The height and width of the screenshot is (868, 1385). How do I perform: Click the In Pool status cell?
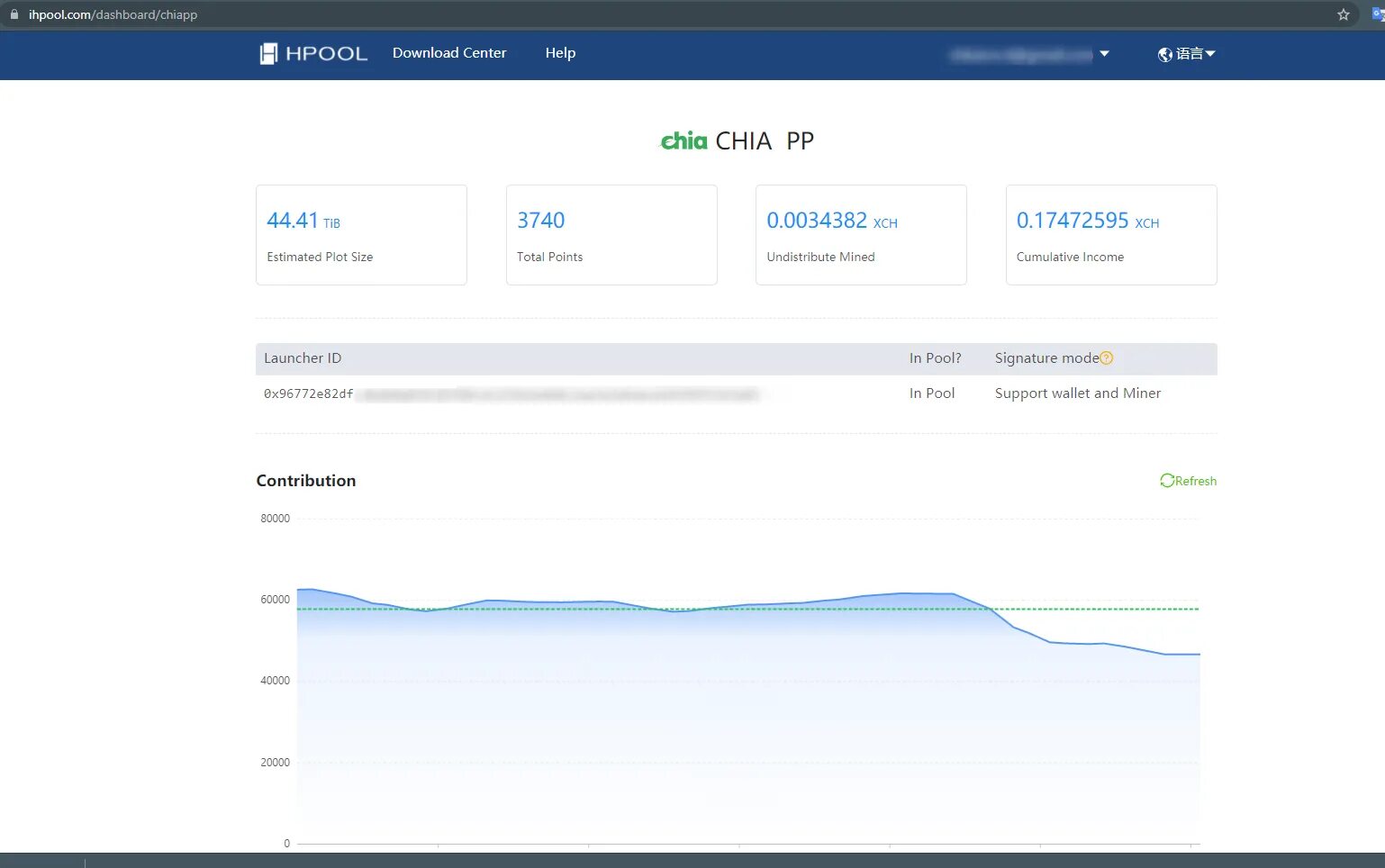(932, 393)
